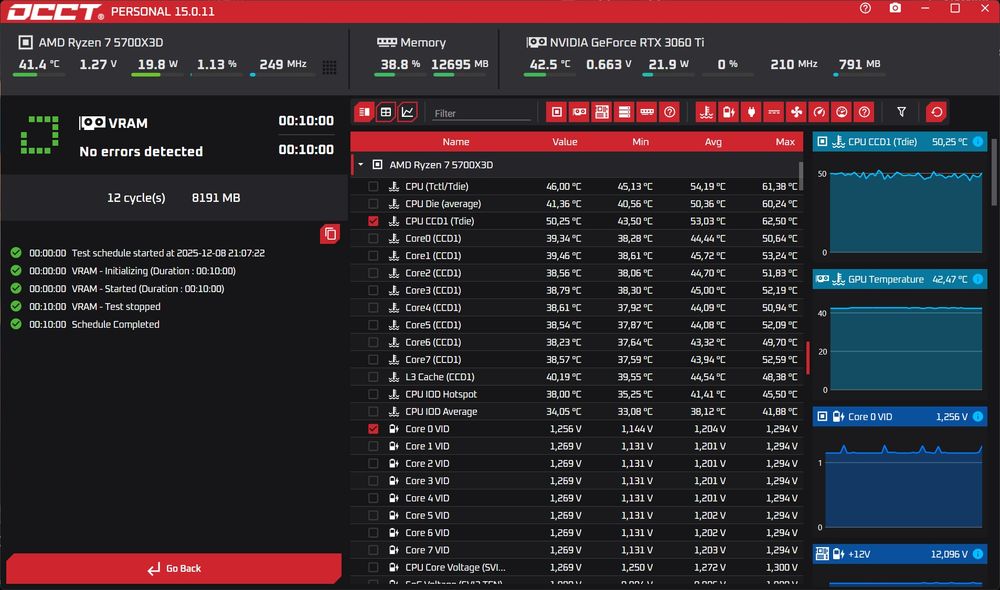Collapse the AMD Ryzen 7 5700X3D group

(360, 165)
